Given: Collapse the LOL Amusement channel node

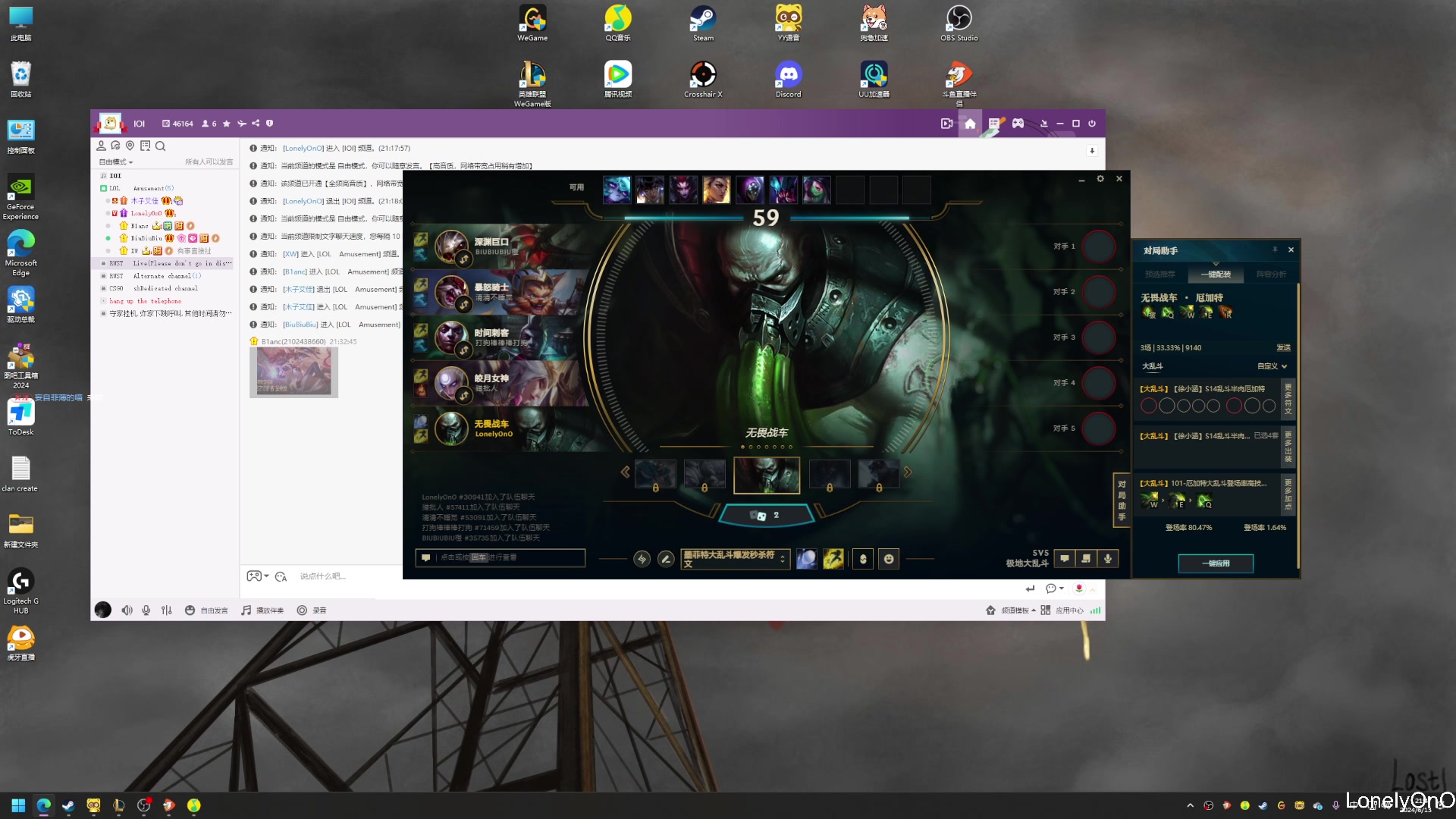Looking at the screenshot, I should 103,188.
